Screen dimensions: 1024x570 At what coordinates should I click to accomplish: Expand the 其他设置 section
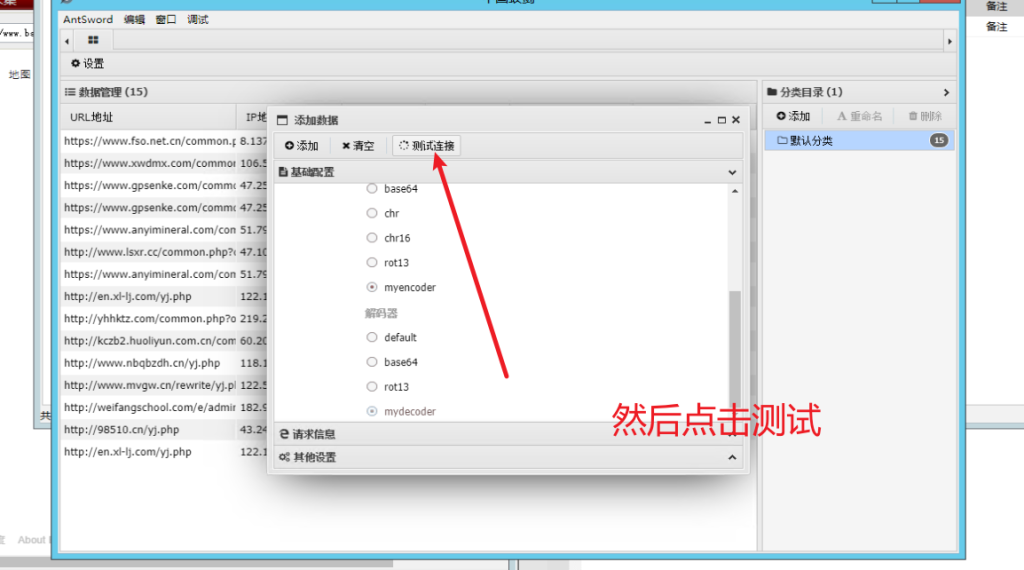click(x=733, y=458)
